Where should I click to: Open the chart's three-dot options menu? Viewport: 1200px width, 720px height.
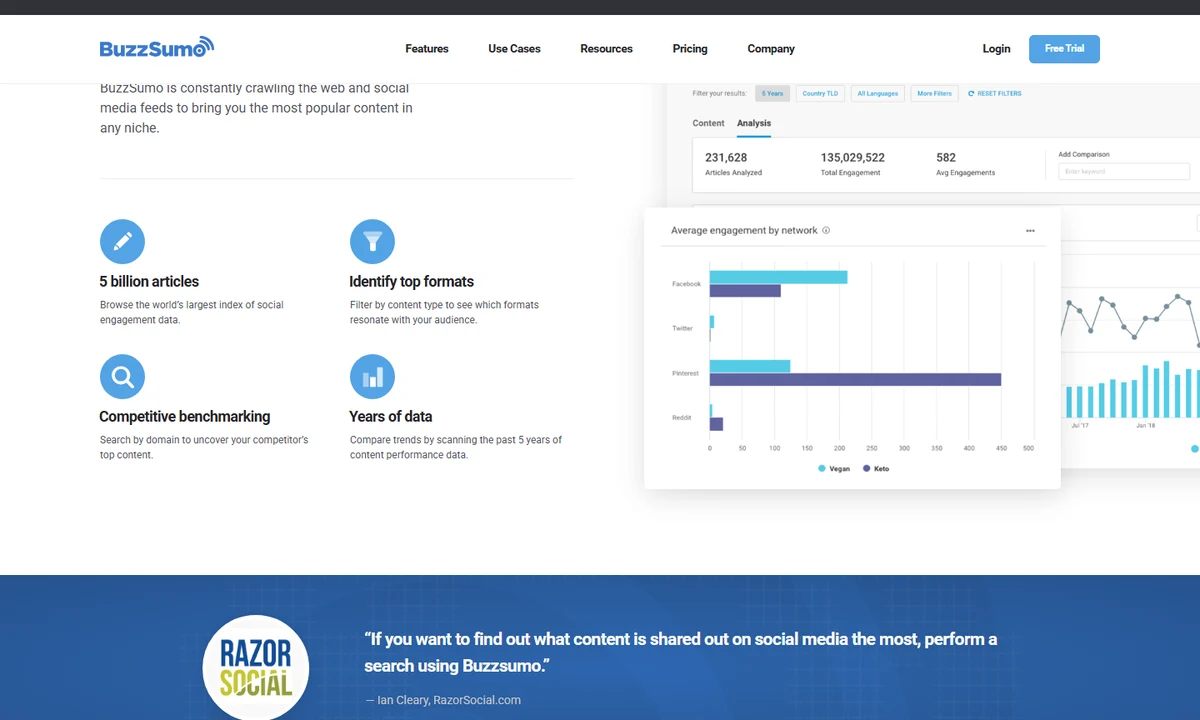click(x=1030, y=231)
